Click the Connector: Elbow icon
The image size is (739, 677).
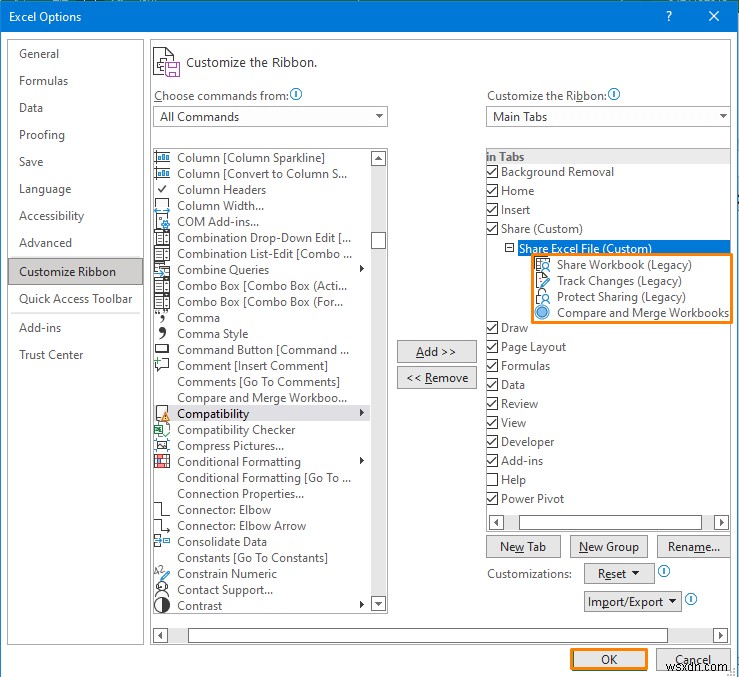tap(162, 509)
